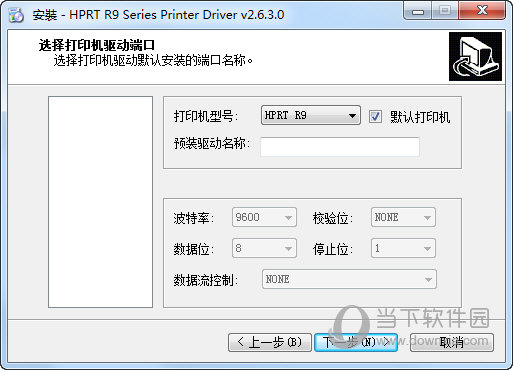
Task: Open the 停止位 1 dropdown
Action: click(x=403, y=248)
